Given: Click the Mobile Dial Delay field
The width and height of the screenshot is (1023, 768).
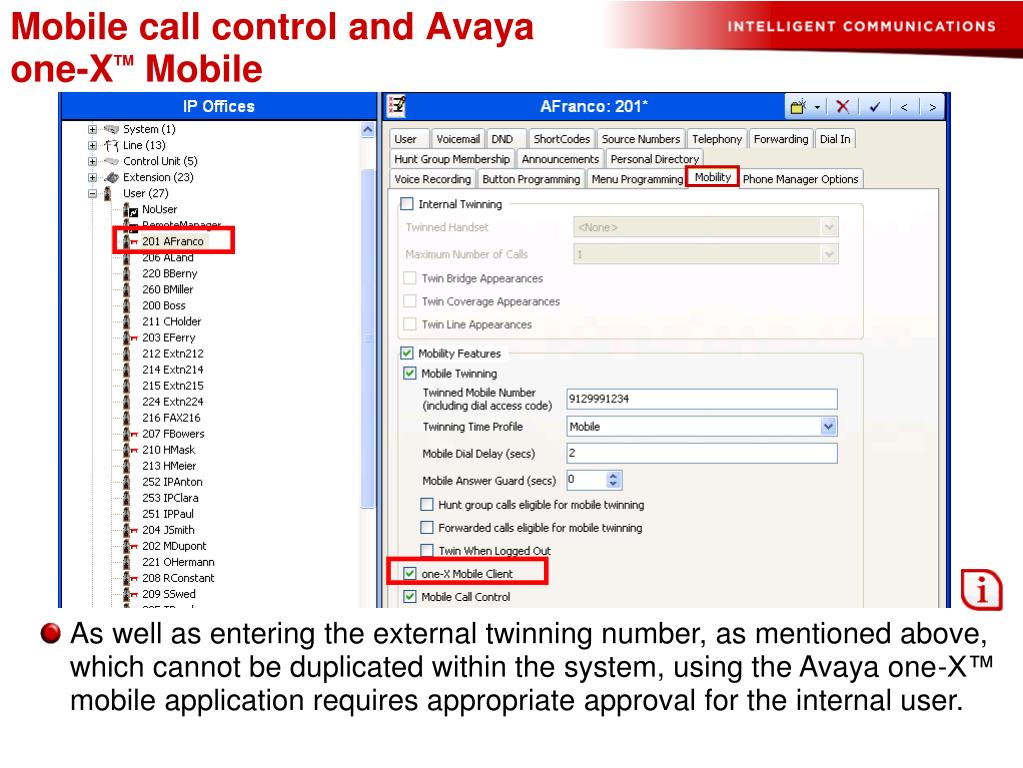Looking at the screenshot, I should point(701,453).
